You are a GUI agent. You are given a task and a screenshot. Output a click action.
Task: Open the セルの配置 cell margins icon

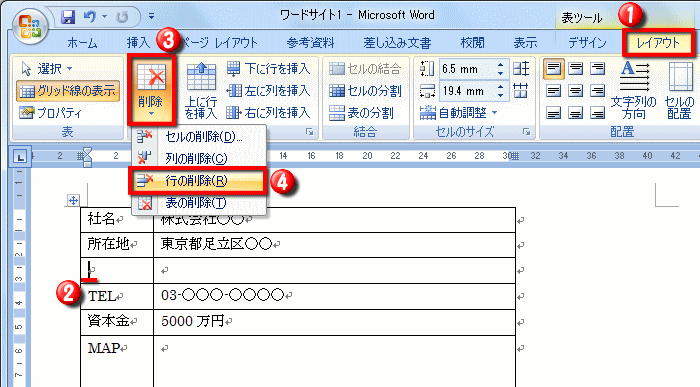679,90
